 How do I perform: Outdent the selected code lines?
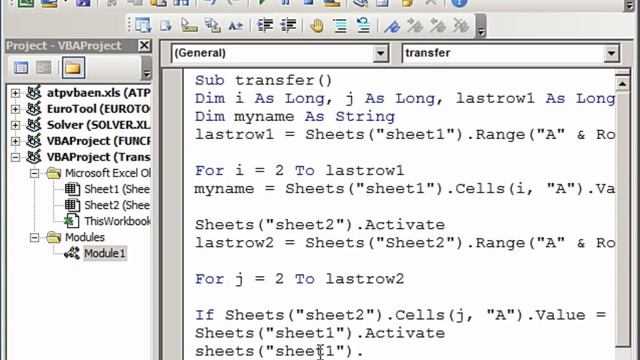click(288, 26)
